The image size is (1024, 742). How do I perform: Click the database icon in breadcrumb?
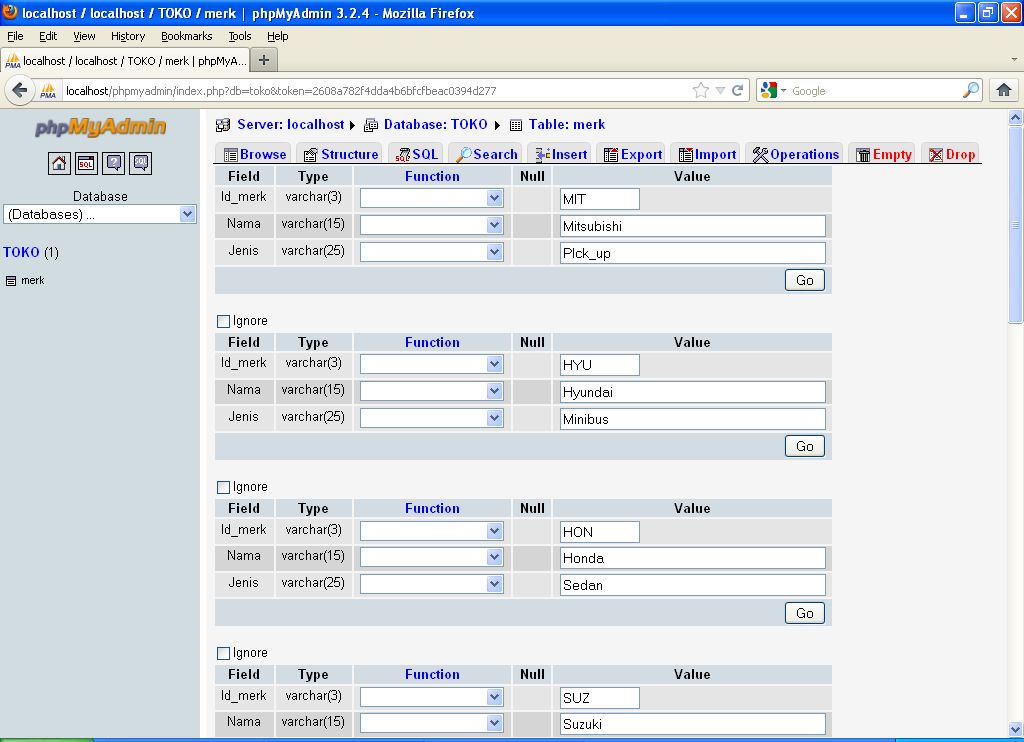[x=371, y=125]
